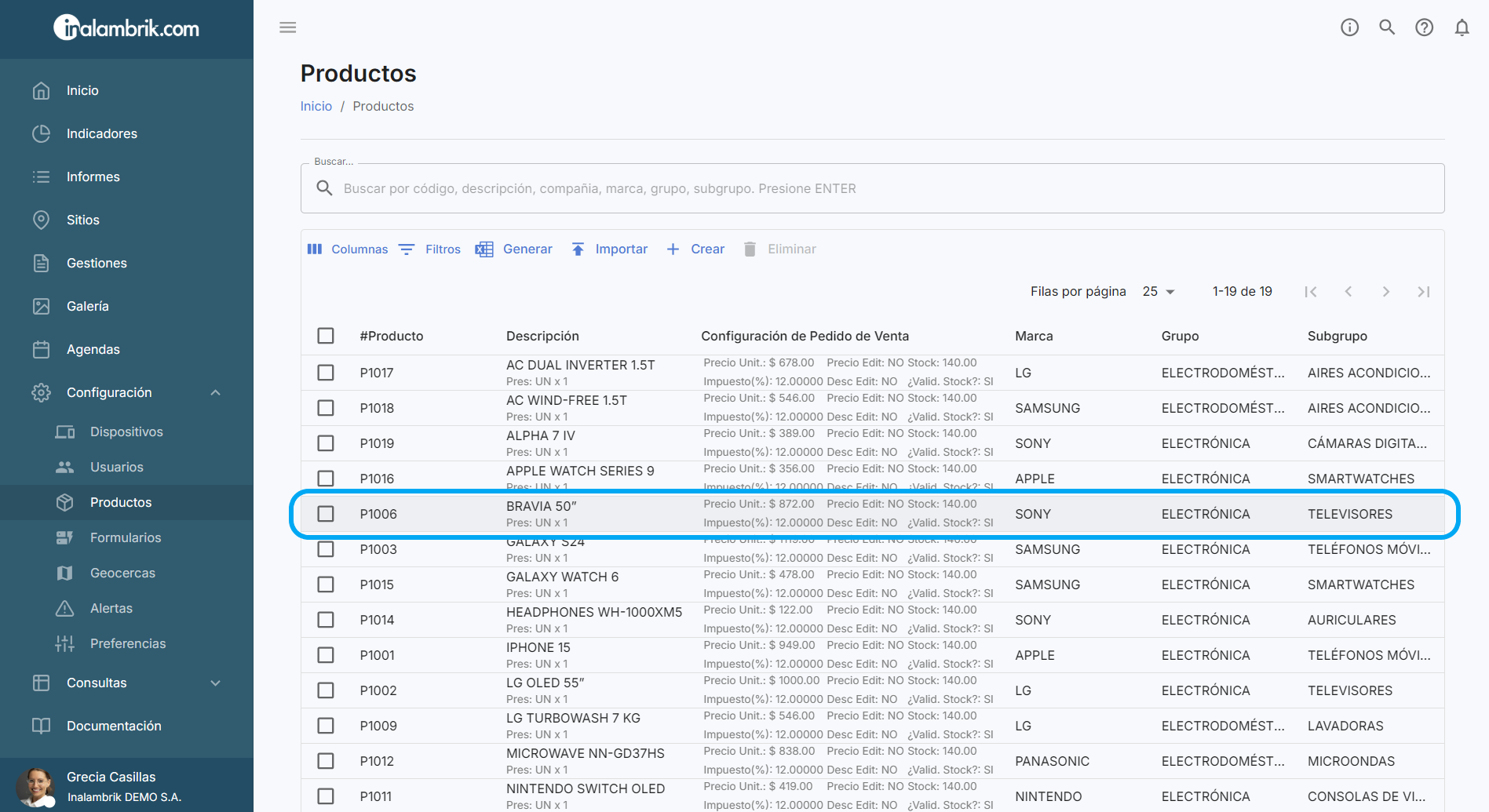Jump to the last page arrow
1489x812 pixels.
point(1423,292)
